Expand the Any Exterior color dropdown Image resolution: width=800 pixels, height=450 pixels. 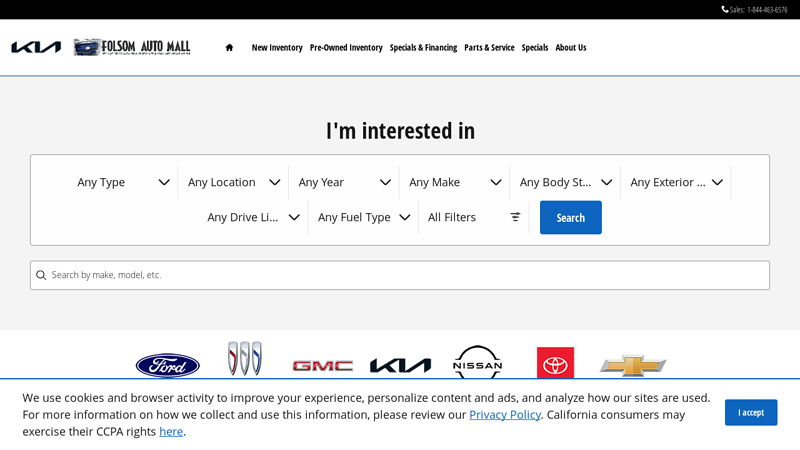coord(676,182)
